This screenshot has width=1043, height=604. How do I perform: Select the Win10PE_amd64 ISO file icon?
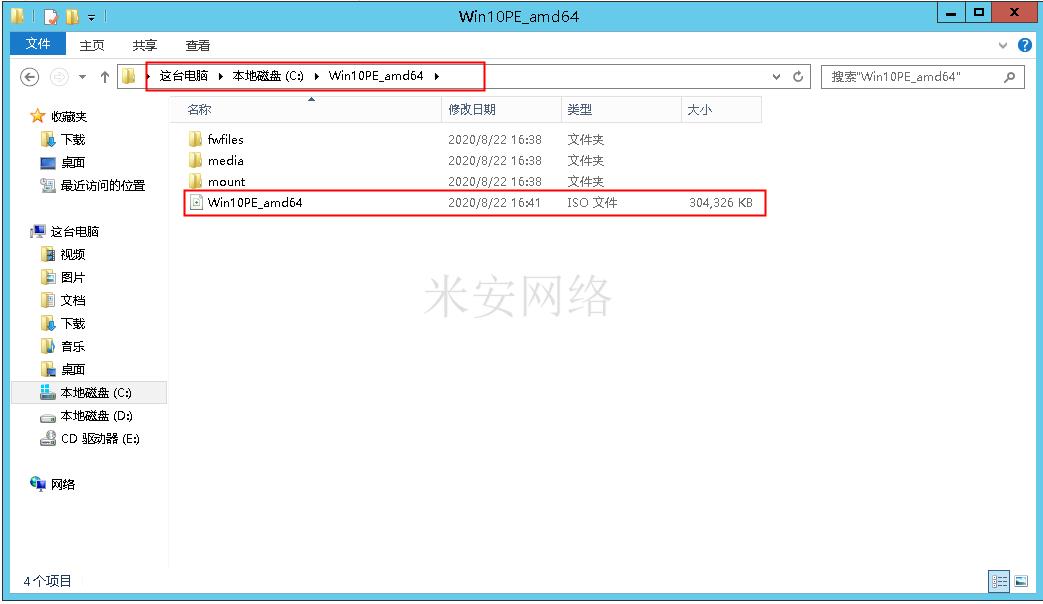tap(196, 202)
